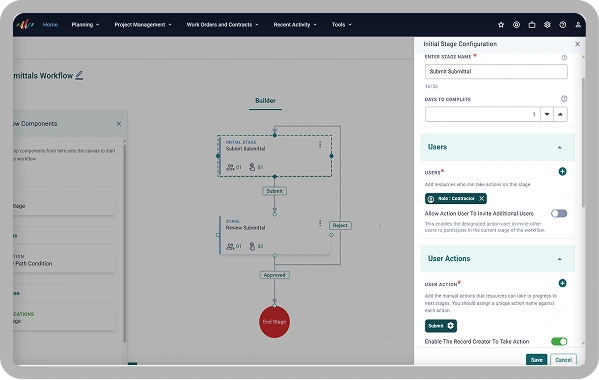This screenshot has width=599, height=380.
Task: Click the Days To Complete number field
Action: [x=482, y=114]
